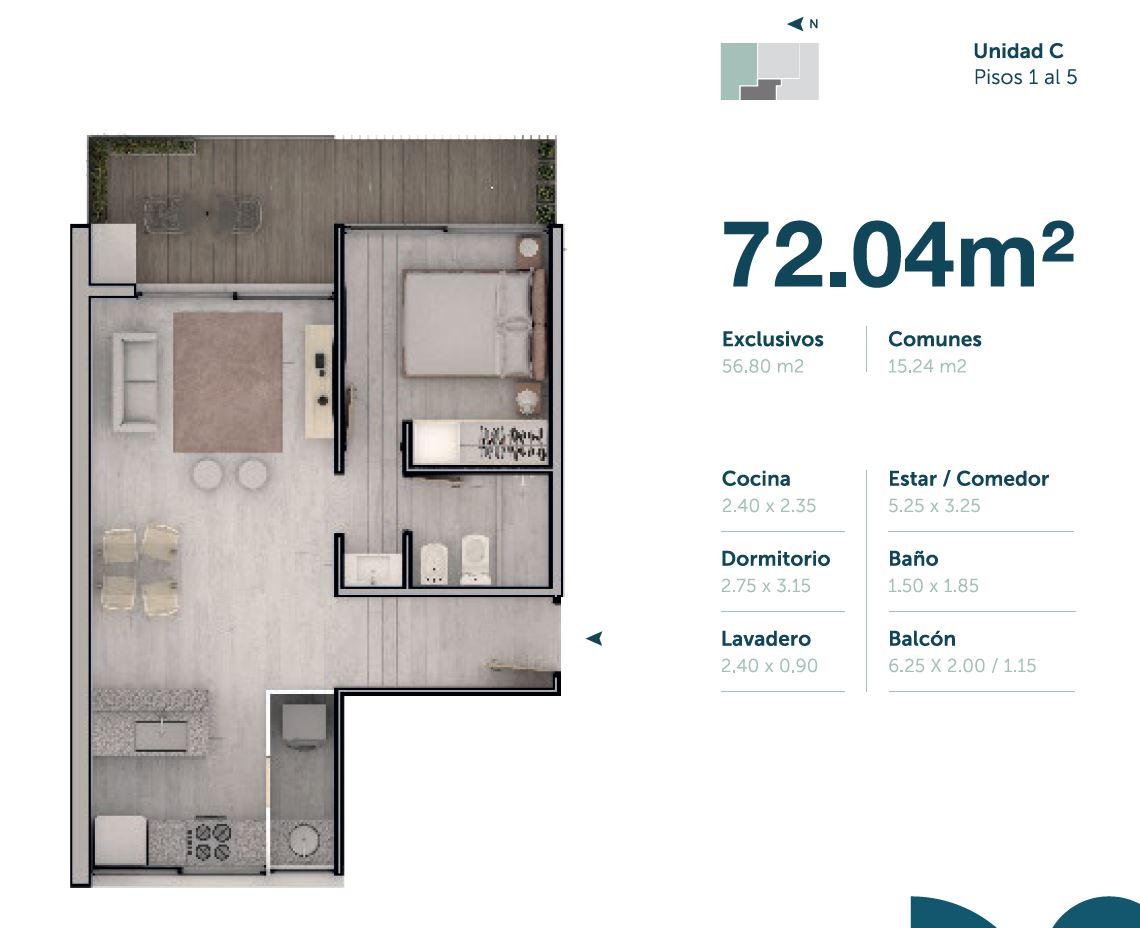Click the 'Dormitorio' label
The image size is (1140, 928).
pos(775,559)
